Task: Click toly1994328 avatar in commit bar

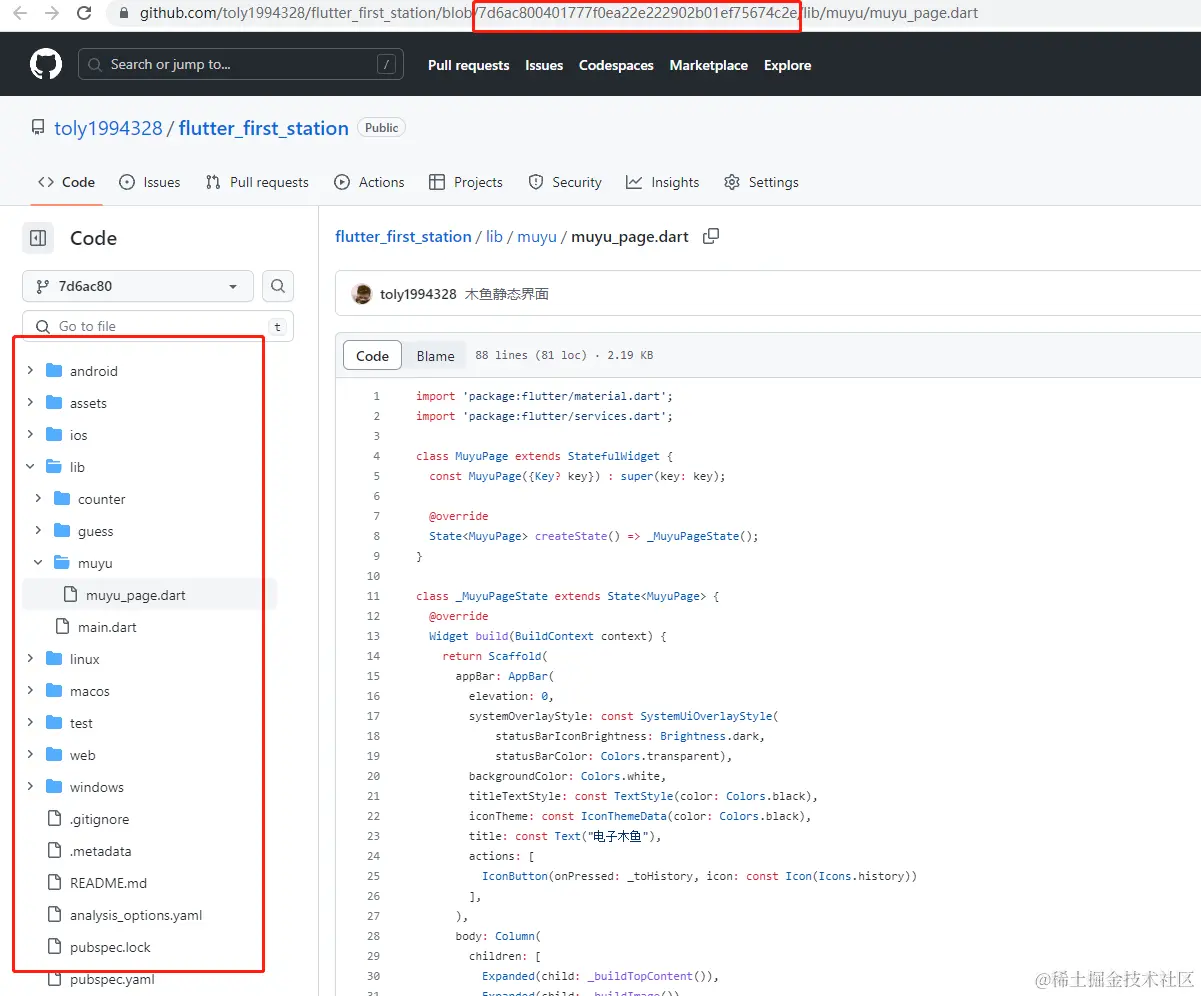Action: (361, 294)
